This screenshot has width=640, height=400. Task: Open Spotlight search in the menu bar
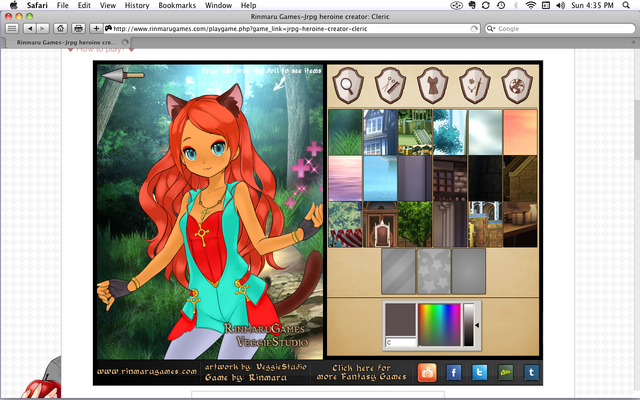(626, 5)
